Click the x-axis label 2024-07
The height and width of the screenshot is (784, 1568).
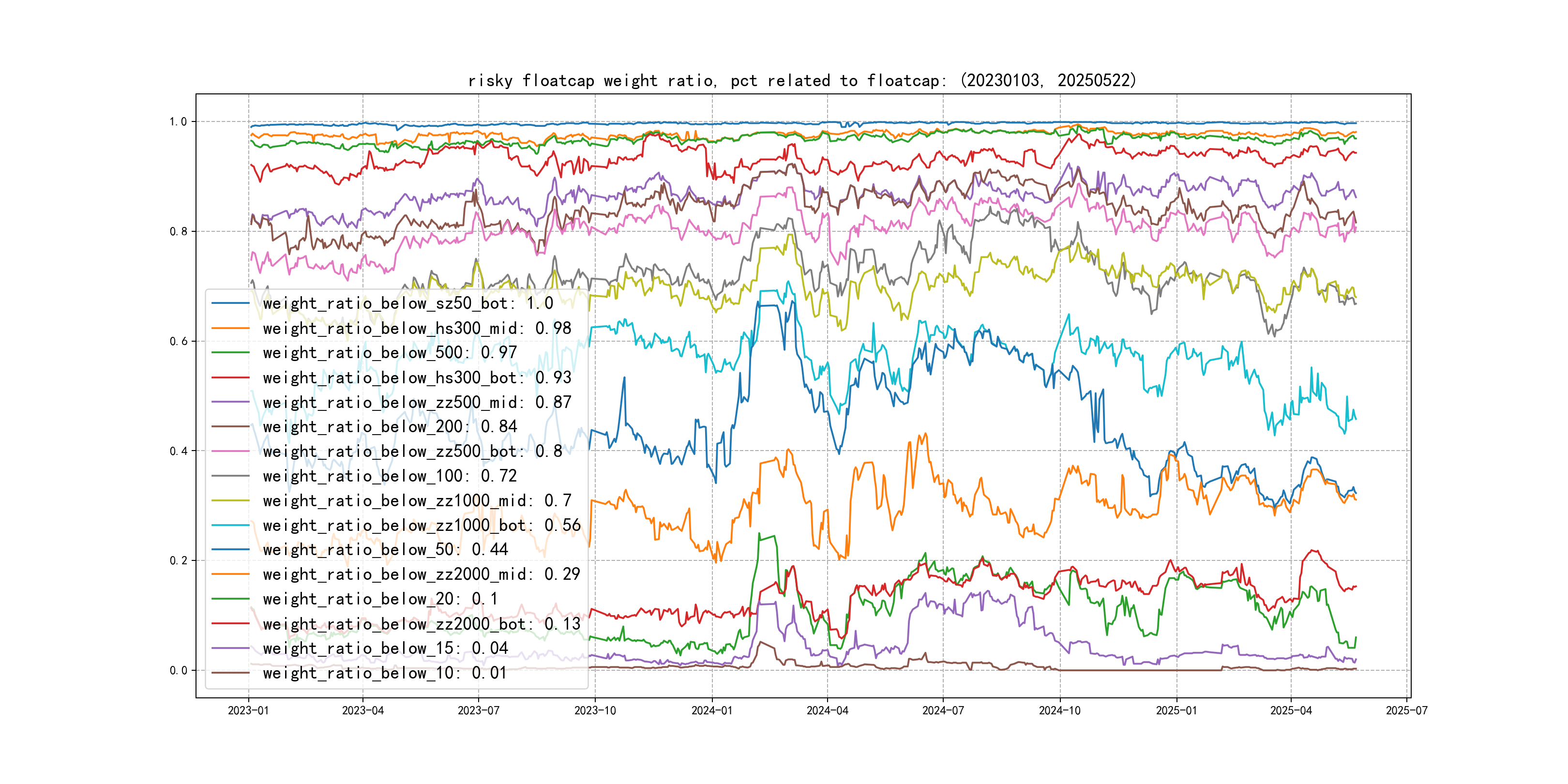tap(943, 710)
